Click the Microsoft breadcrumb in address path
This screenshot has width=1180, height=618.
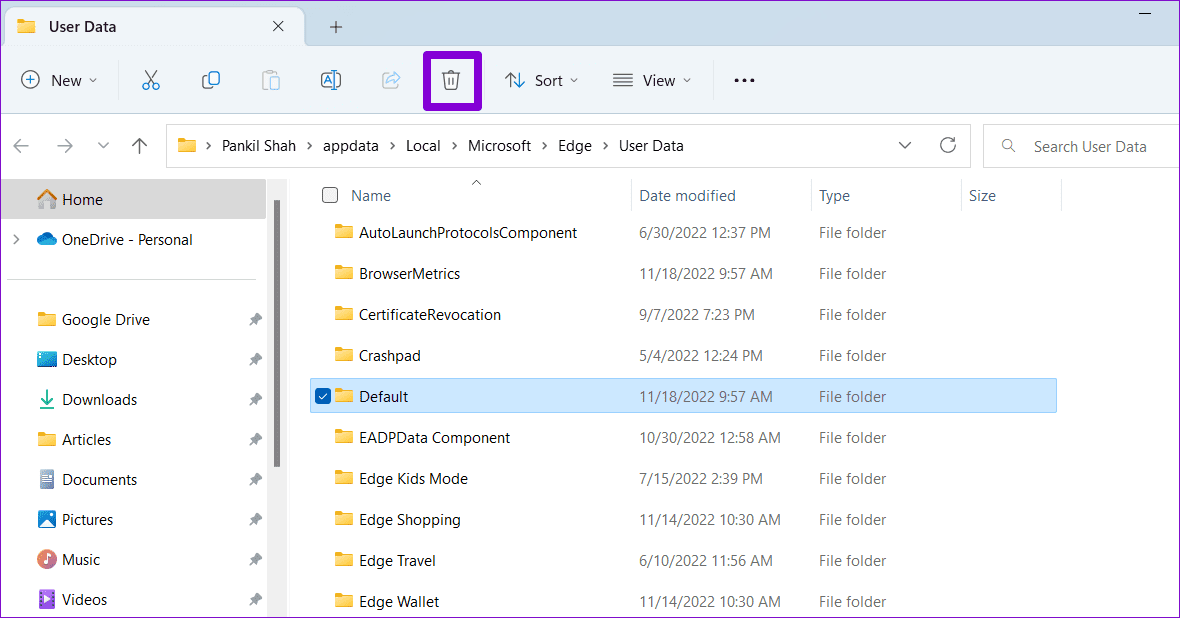click(499, 146)
